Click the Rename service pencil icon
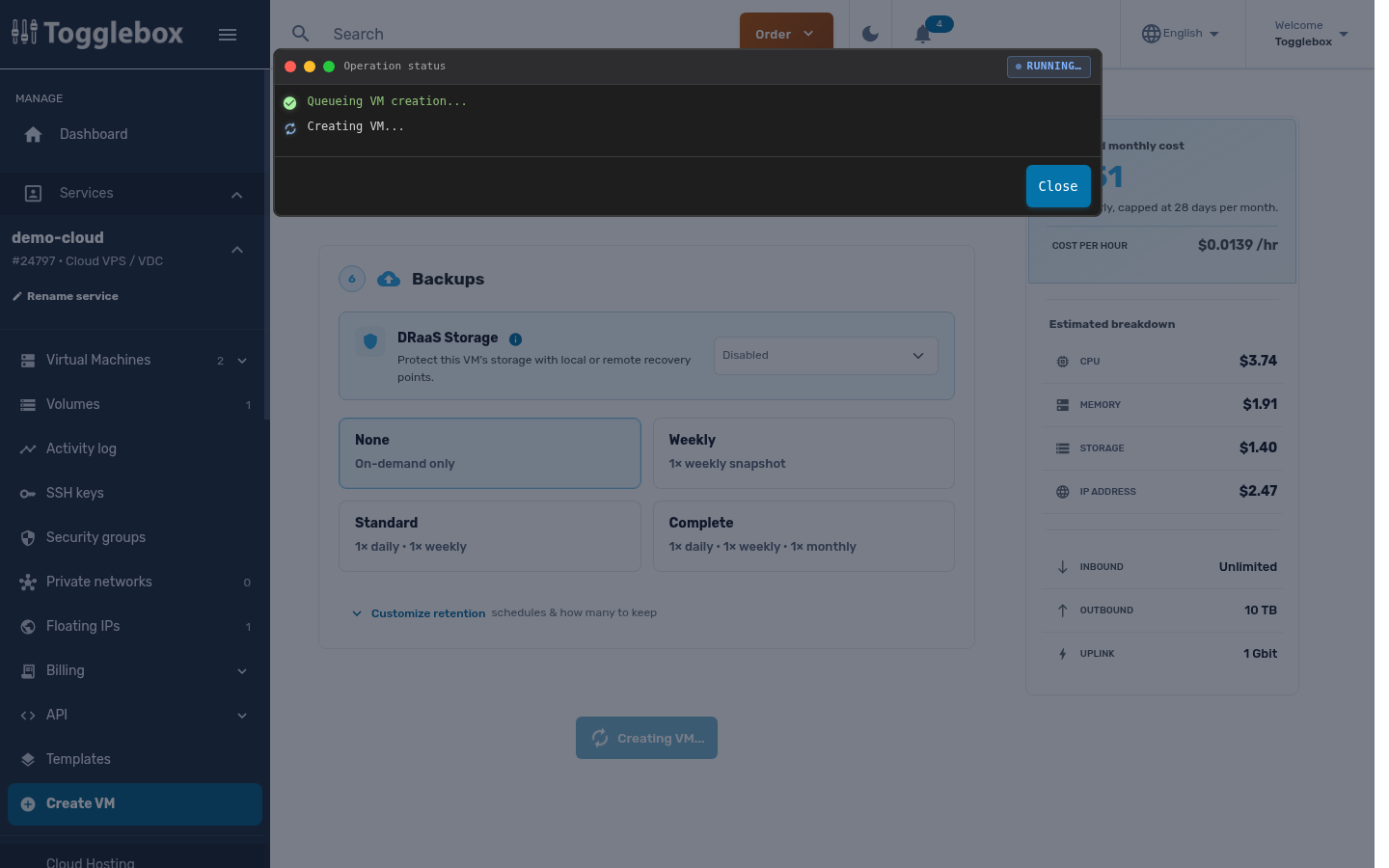The image size is (1389, 868). click(16, 296)
